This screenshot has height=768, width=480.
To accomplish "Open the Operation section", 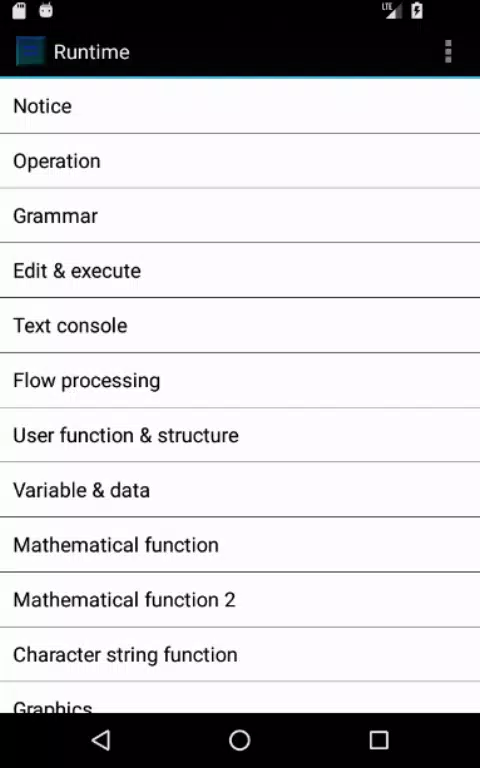I will pyautogui.click(x=240, y=161).
